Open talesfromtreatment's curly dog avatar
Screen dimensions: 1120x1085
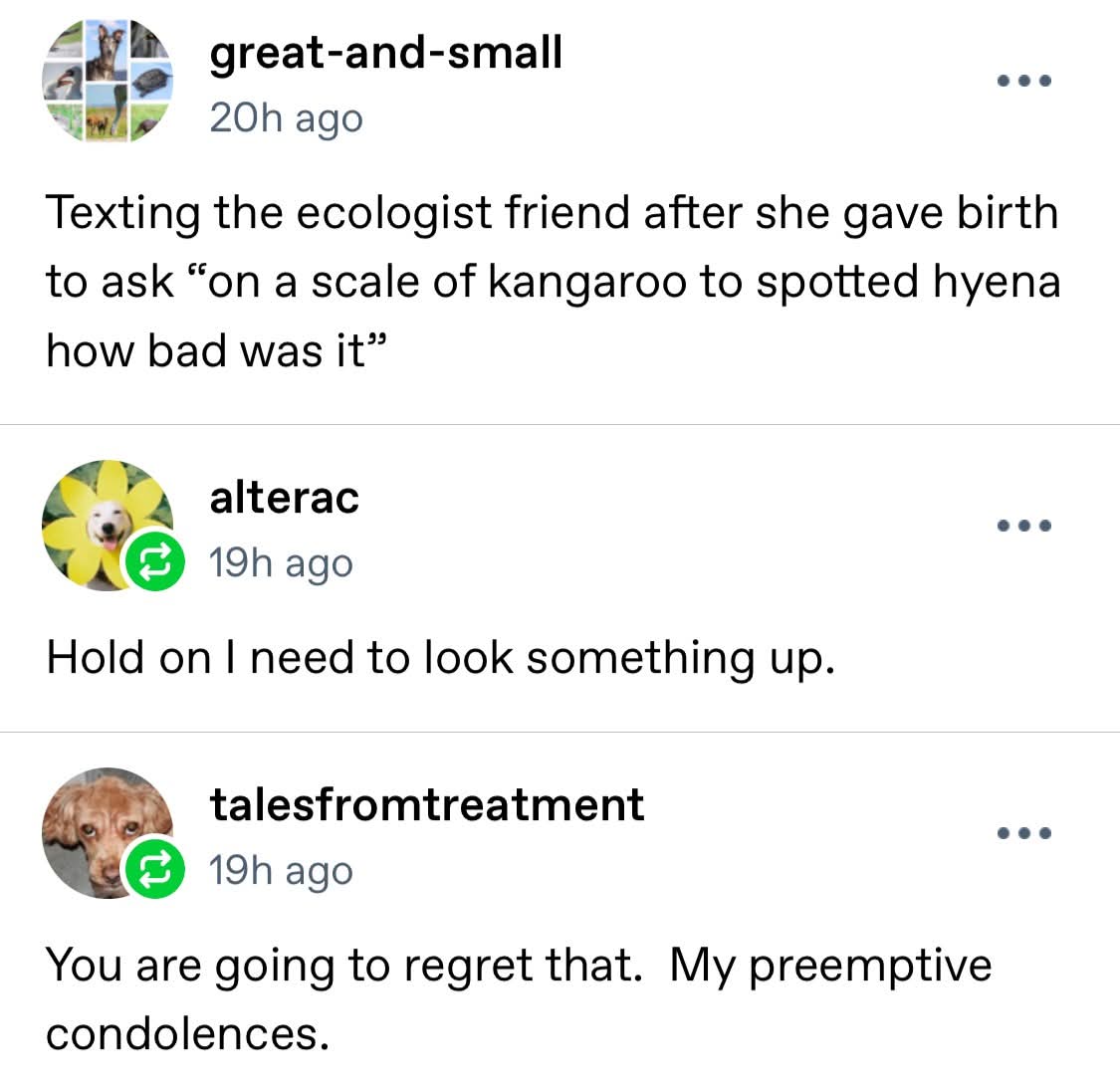100,828
